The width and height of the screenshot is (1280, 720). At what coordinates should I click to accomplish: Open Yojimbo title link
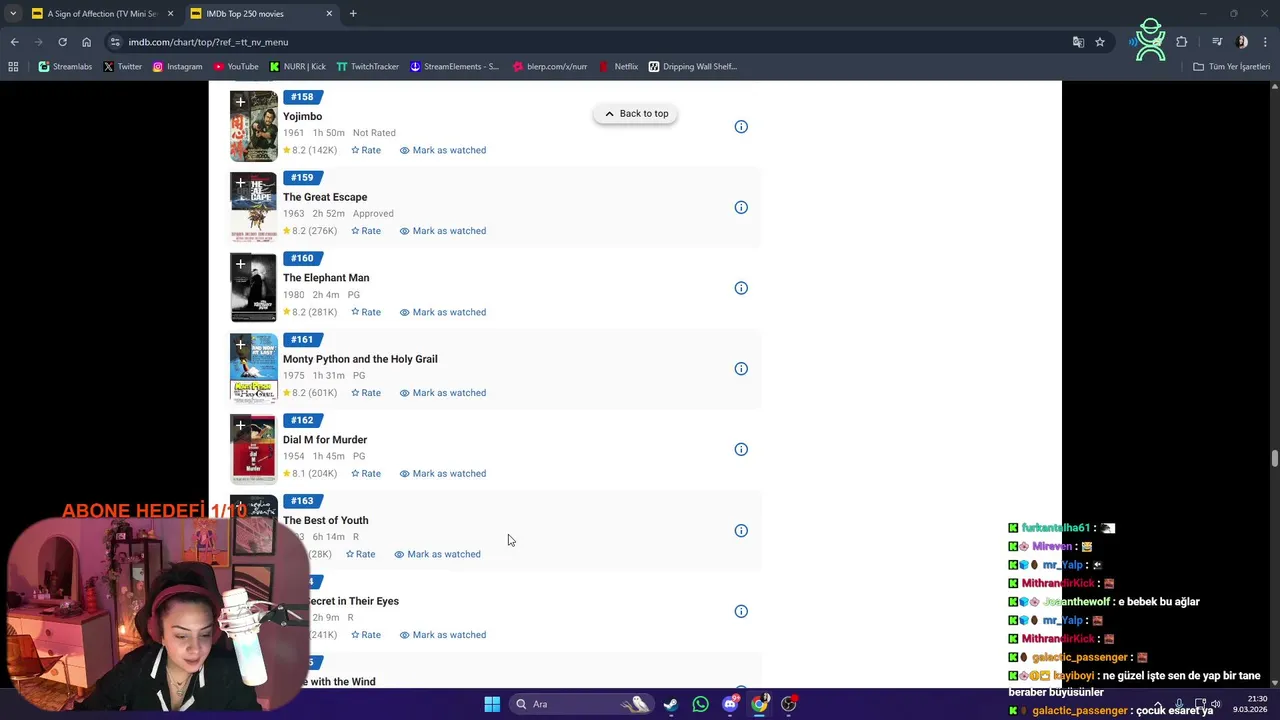pyautogui.click(x=302, y=117)
